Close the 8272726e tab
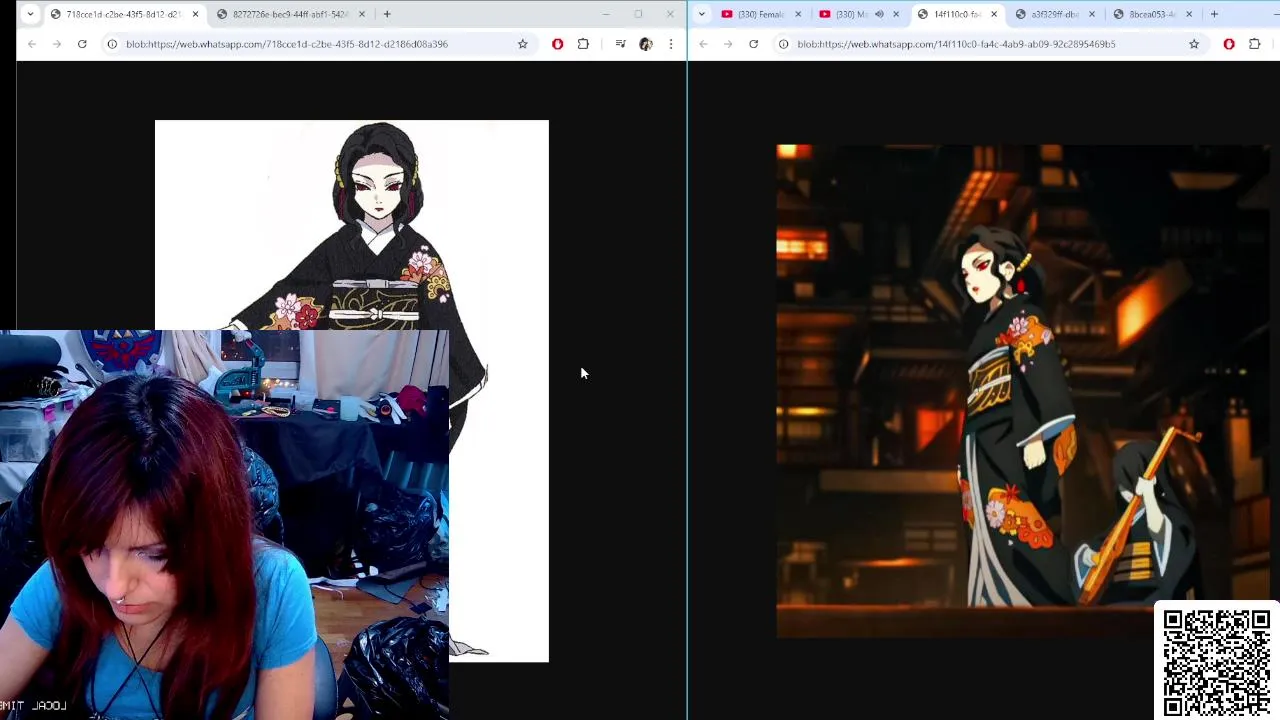The image size is (1280, 720). (362, 14)
